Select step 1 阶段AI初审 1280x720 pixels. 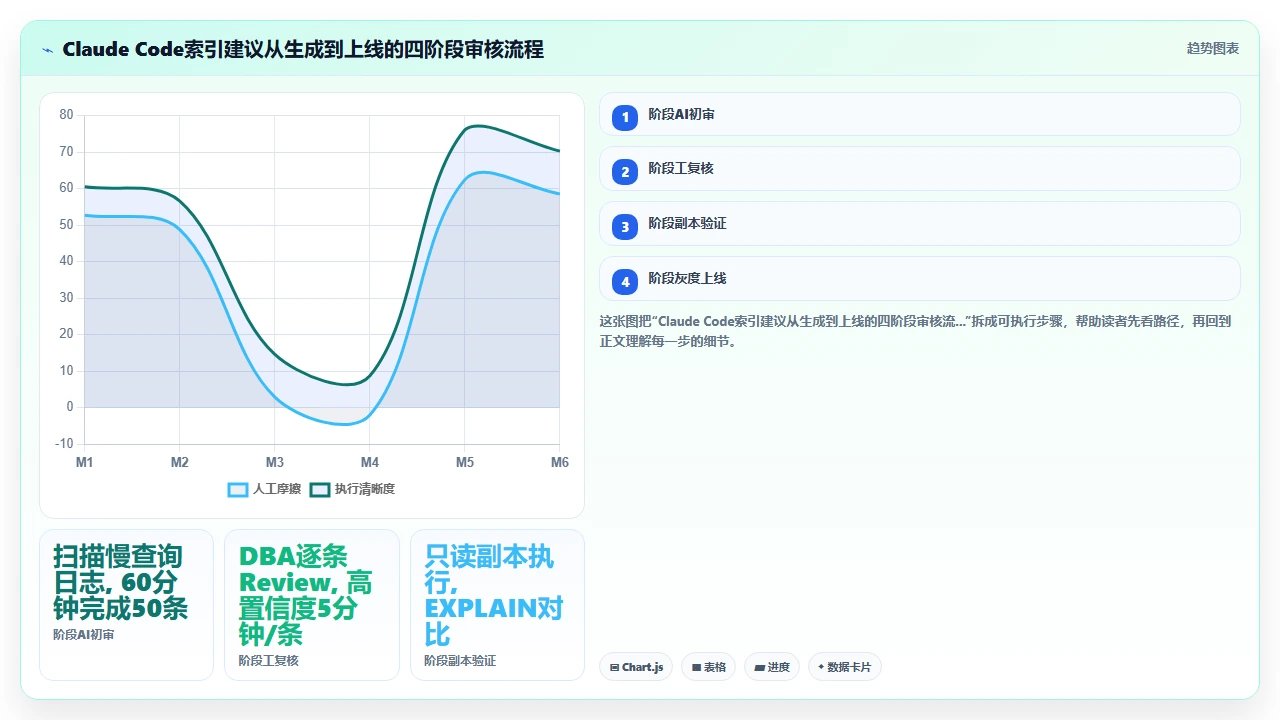(919, 114)
